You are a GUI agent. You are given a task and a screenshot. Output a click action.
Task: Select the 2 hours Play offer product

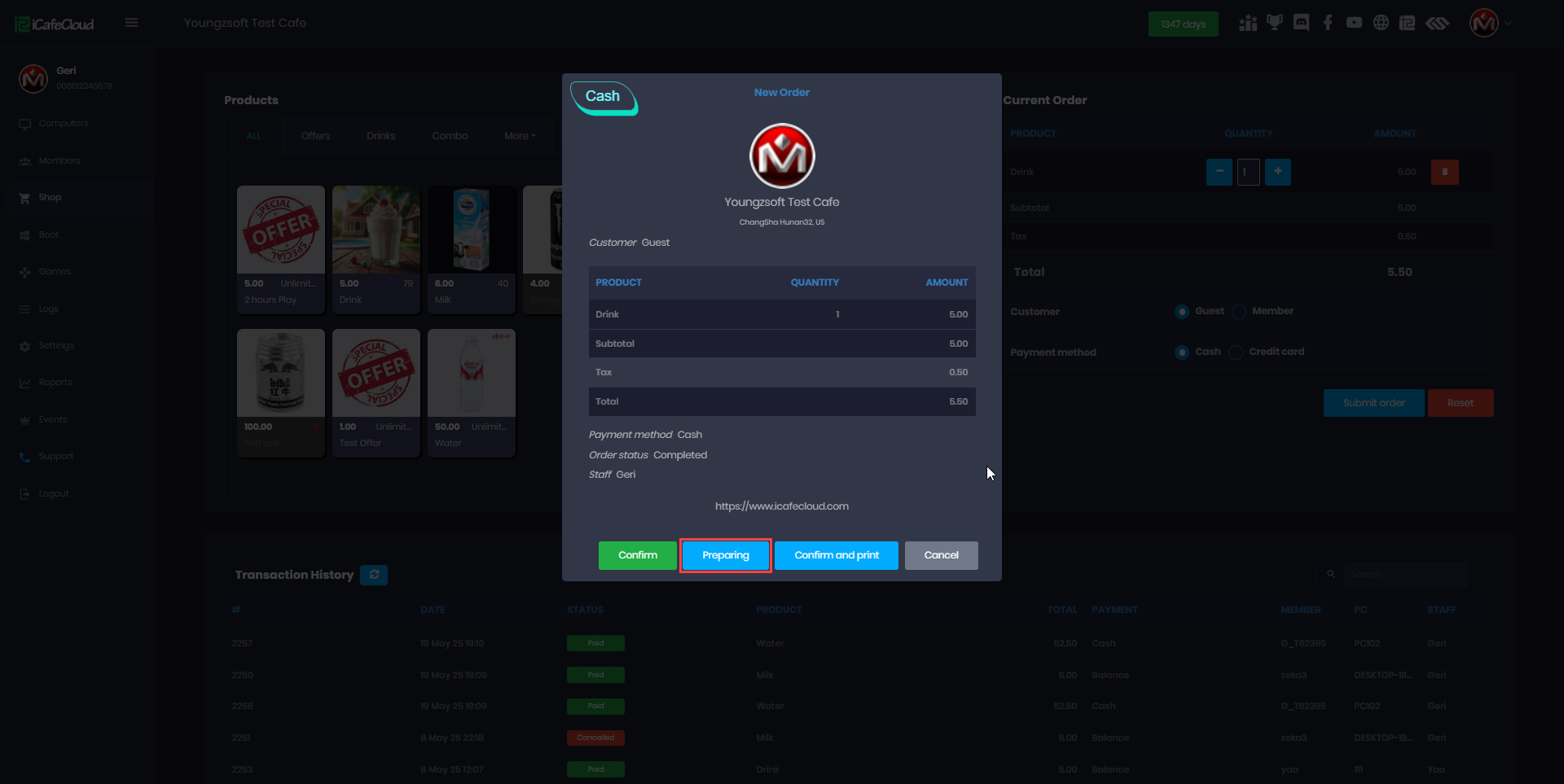click(281, 249)
